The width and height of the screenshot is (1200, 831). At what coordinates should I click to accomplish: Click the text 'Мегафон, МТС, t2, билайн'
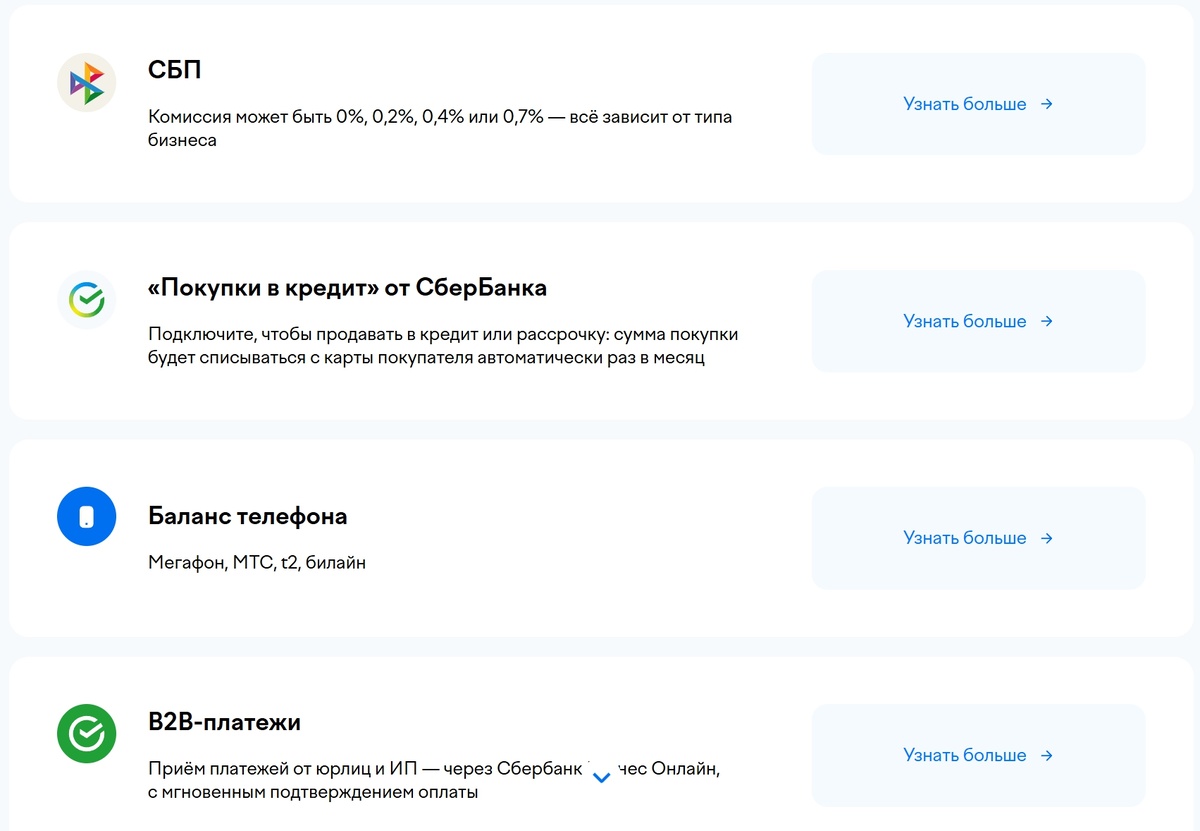click(x=257, y=563)
